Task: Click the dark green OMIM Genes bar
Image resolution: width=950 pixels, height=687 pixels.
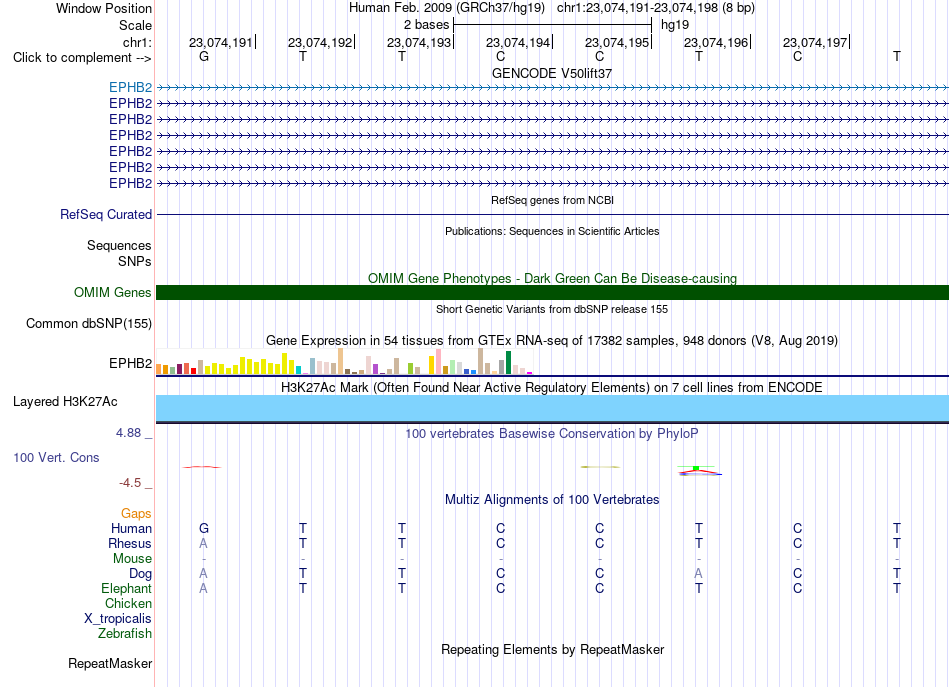Action: [x=552, y=293]
